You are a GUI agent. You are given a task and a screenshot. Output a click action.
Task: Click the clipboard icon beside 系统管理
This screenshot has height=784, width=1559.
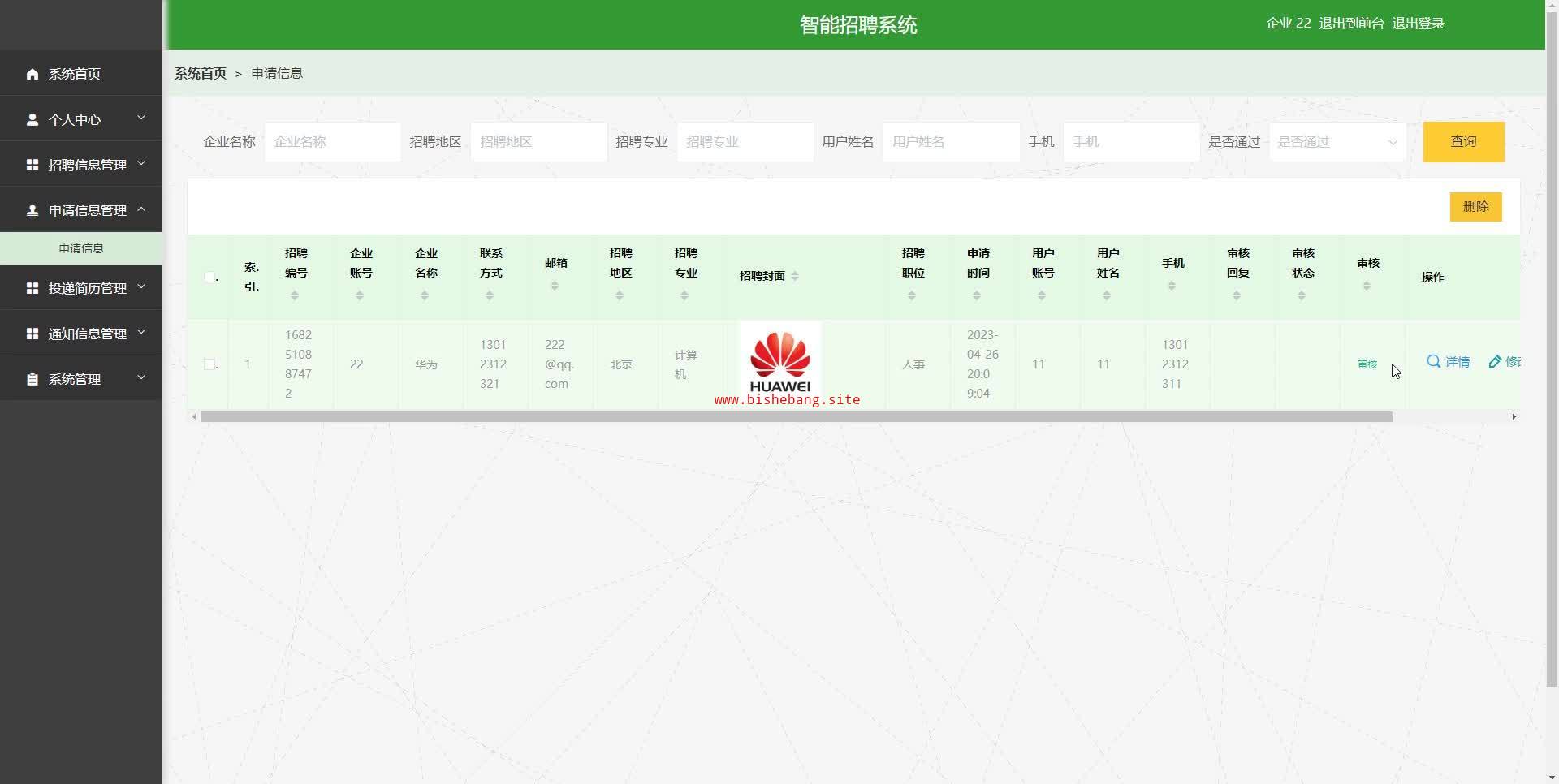[x=32, y=379]
